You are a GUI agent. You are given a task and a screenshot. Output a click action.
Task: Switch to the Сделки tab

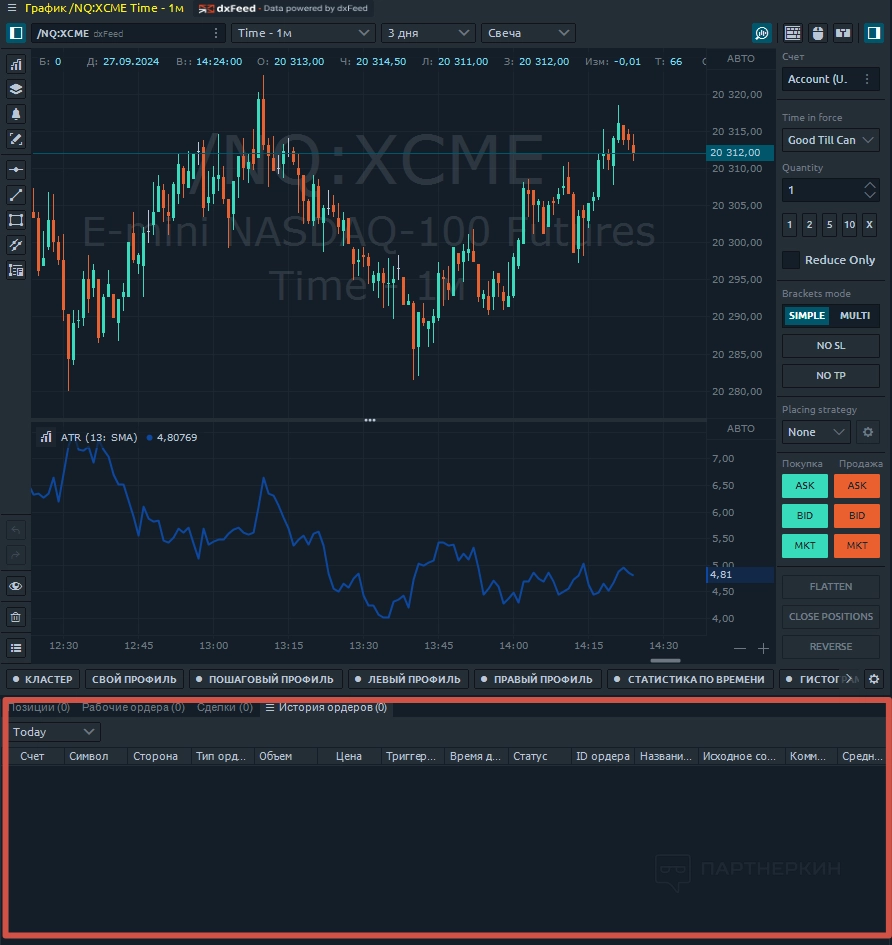tap(224, 708)
